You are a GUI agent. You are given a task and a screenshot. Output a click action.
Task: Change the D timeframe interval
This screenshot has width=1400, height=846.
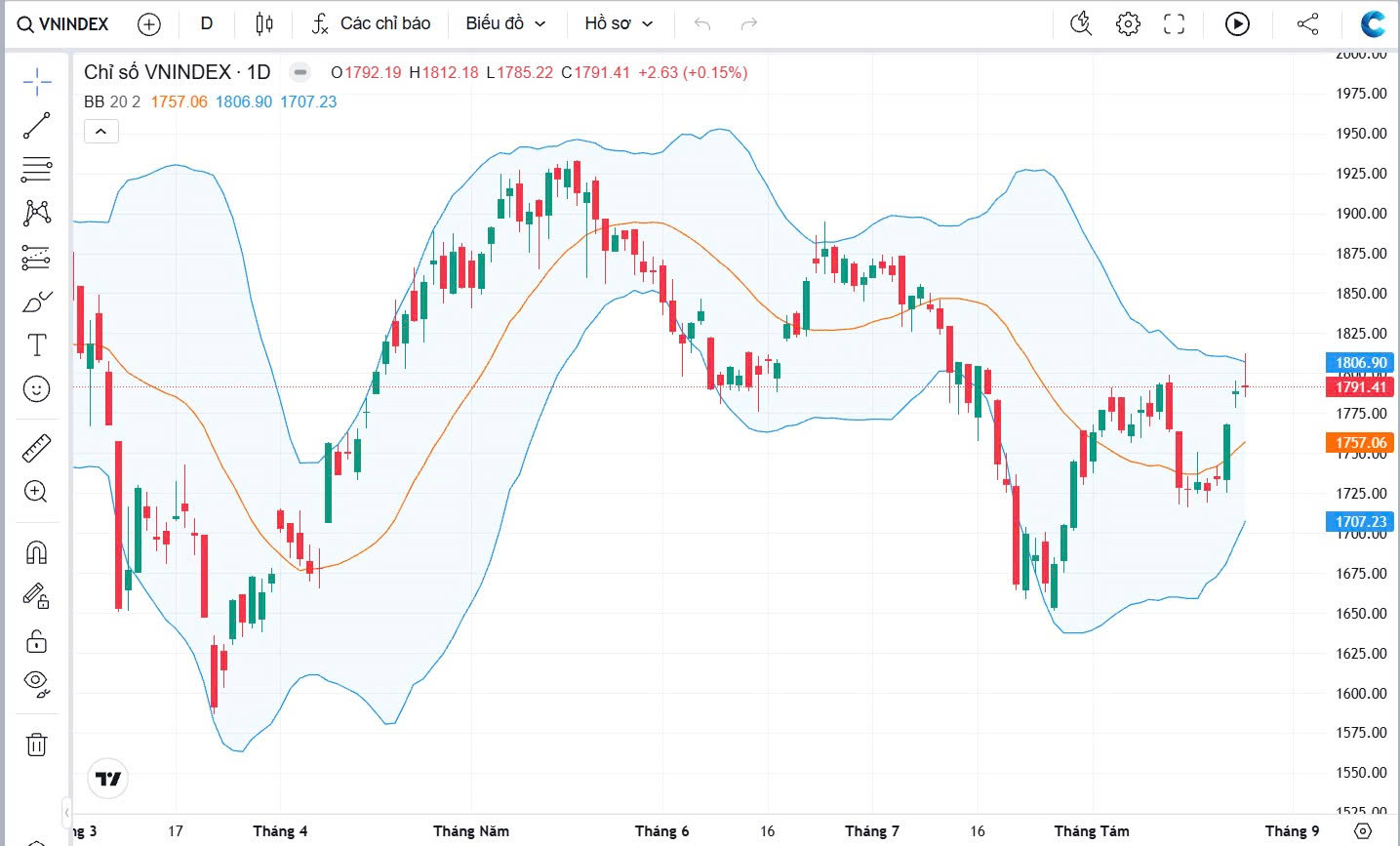[207, 23]
